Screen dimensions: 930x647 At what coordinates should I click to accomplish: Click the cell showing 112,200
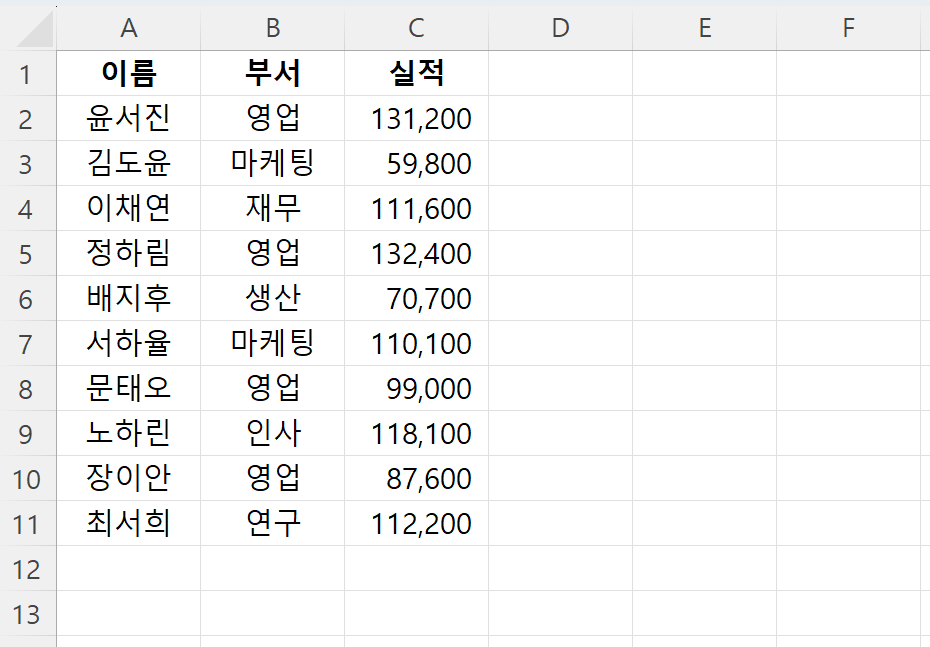coord(415,523)
